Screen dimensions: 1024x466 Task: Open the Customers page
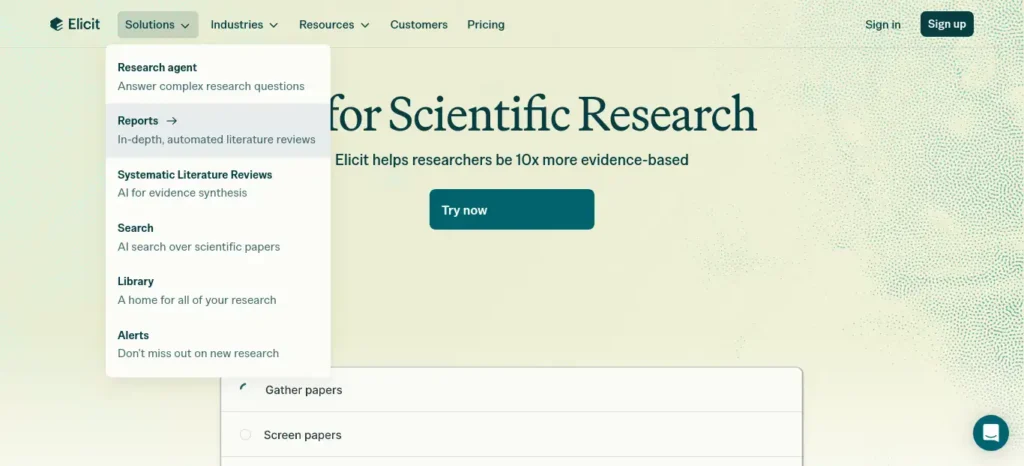click(x=419, y=25)
